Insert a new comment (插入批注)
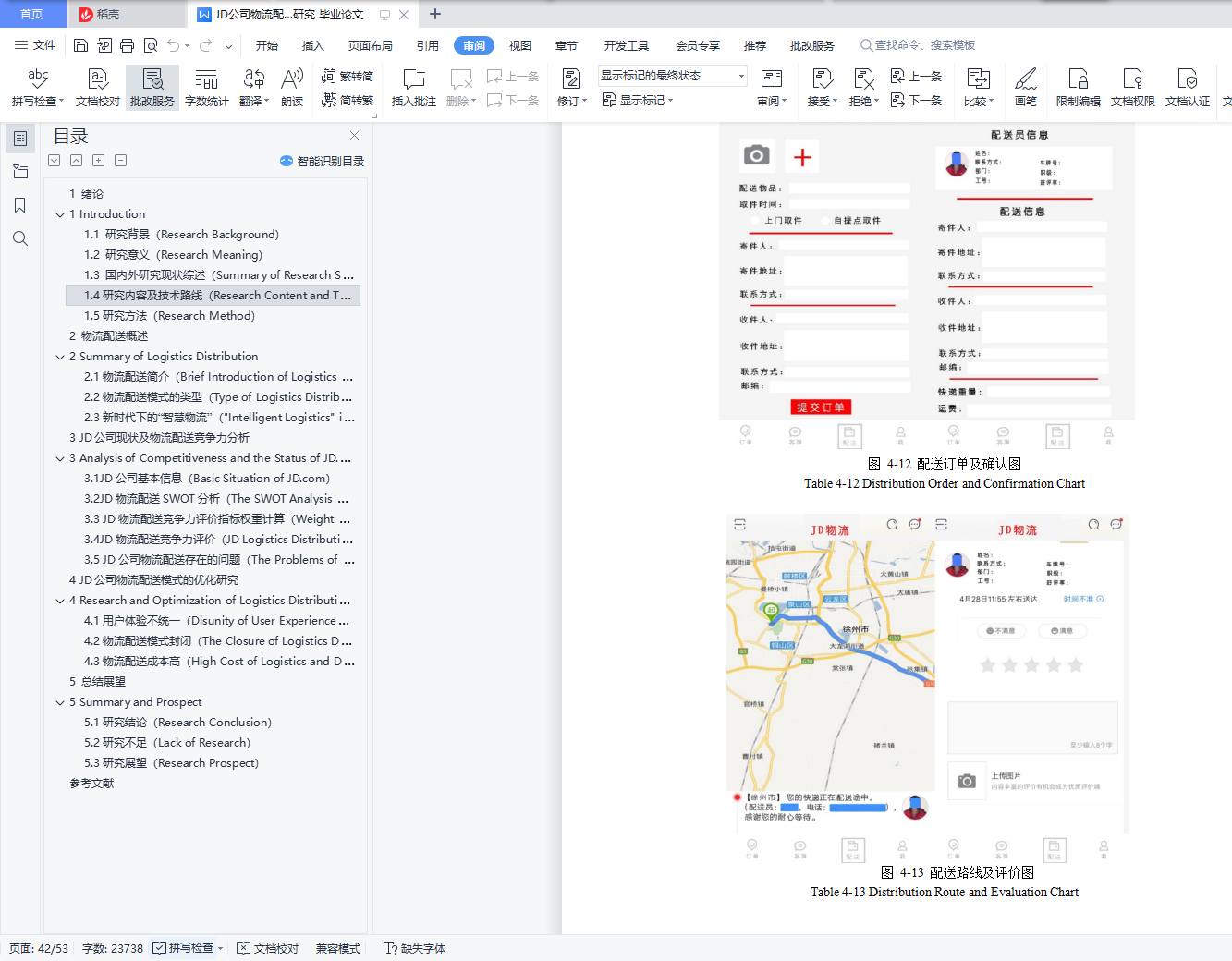 tap(413, 88)
